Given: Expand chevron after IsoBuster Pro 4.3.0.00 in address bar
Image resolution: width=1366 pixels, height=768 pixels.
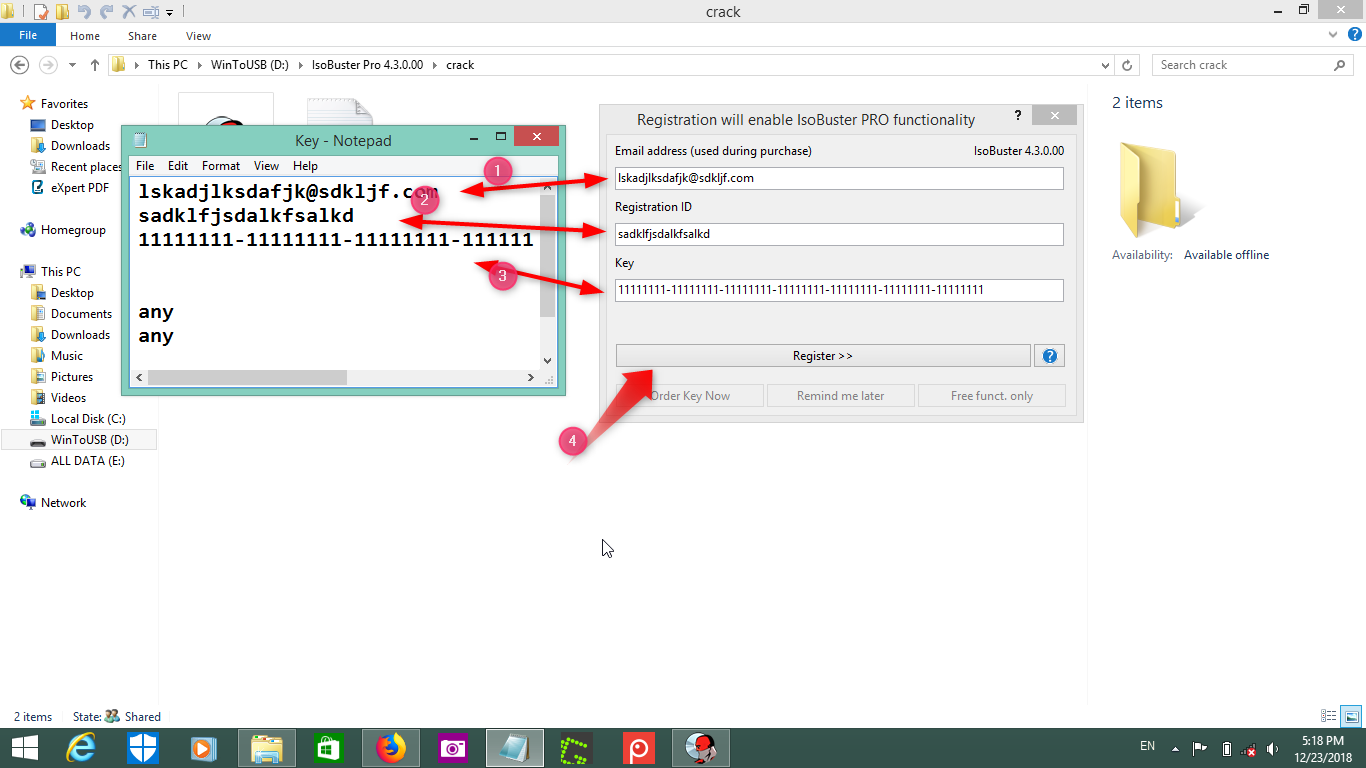Looking at the screenshot, I should (x=433, y=65).
